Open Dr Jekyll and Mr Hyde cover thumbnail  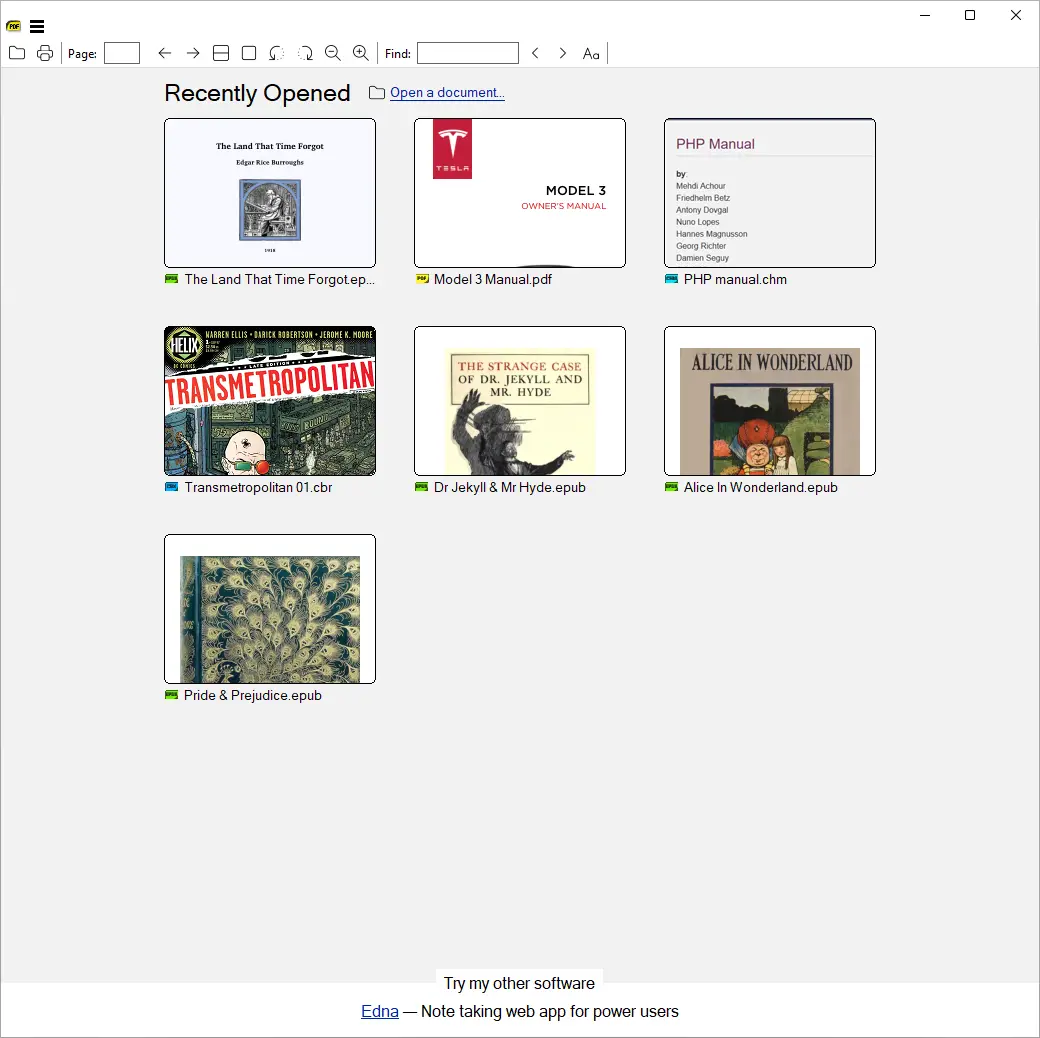520,401
